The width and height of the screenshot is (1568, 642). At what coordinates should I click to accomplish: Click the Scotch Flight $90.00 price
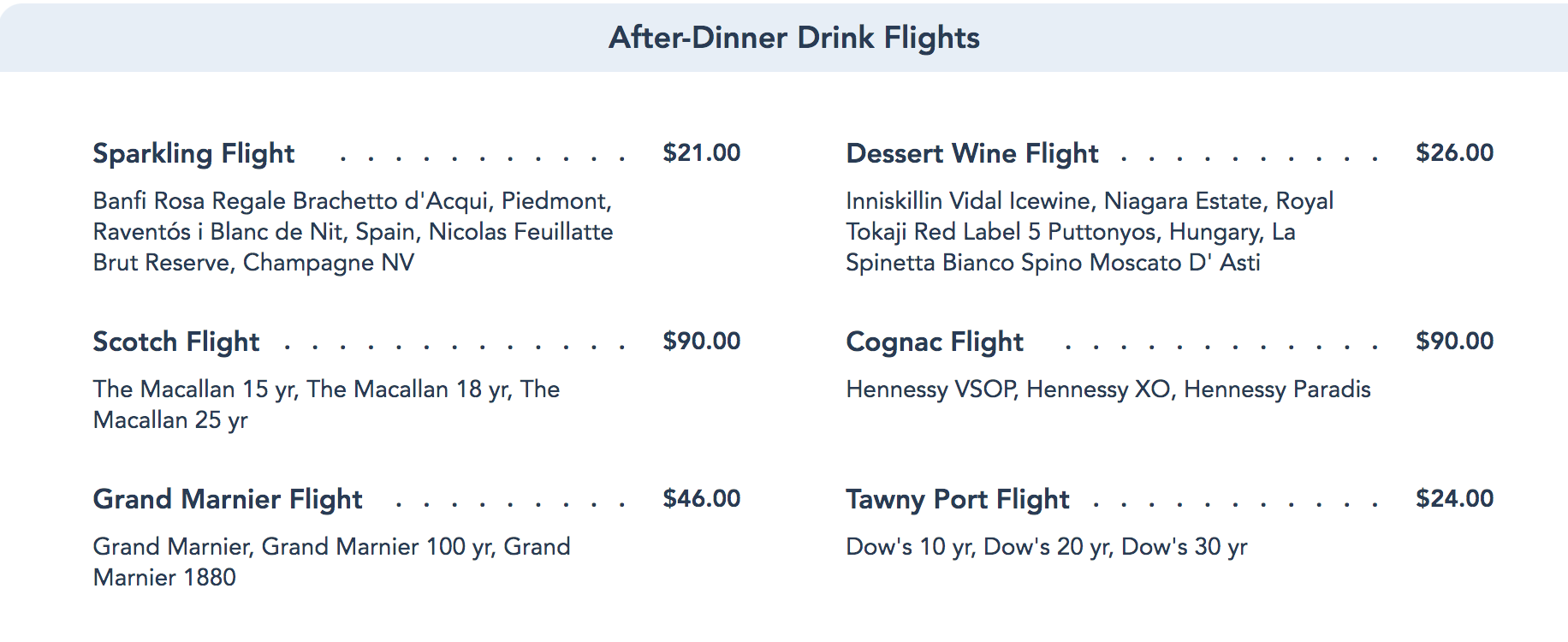tap(701, 342)
